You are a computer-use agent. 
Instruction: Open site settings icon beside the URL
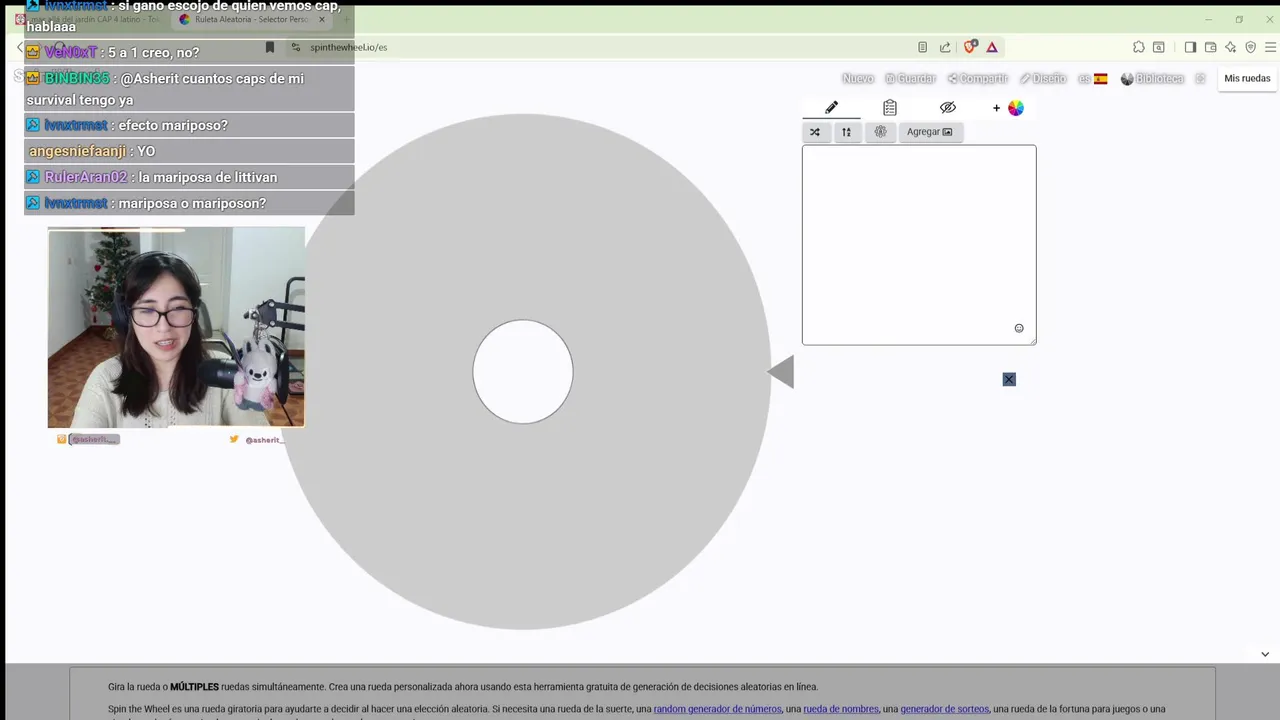295,47
